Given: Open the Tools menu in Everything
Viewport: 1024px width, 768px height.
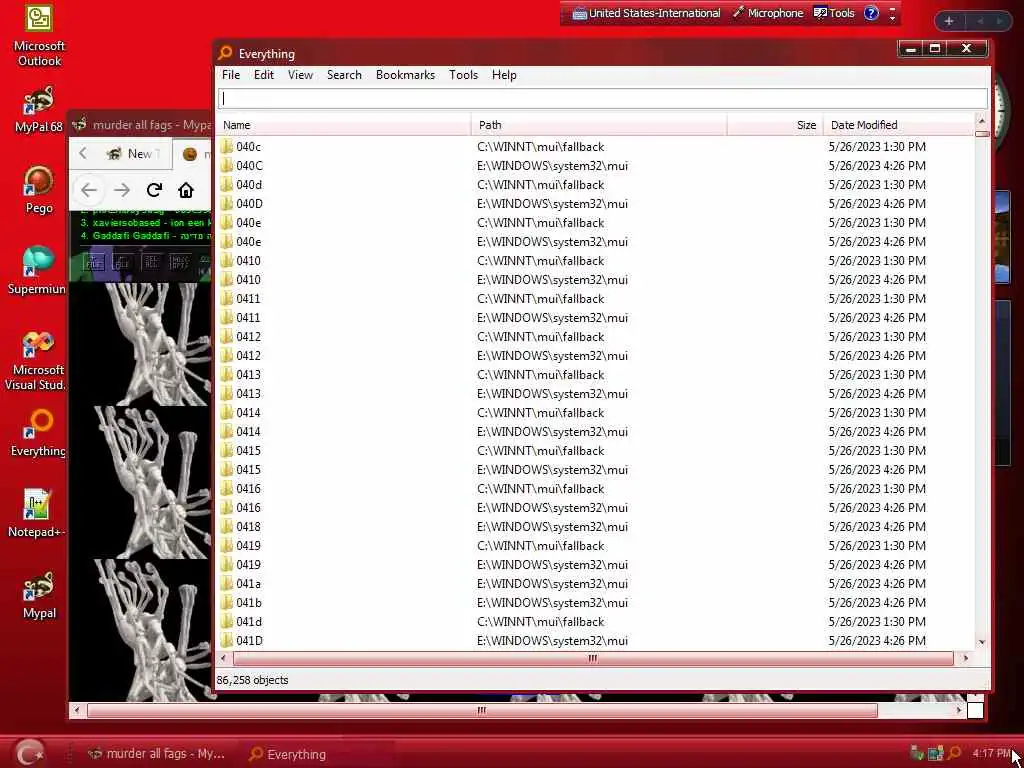Looking at the screenshot, I should click(463, 75).
